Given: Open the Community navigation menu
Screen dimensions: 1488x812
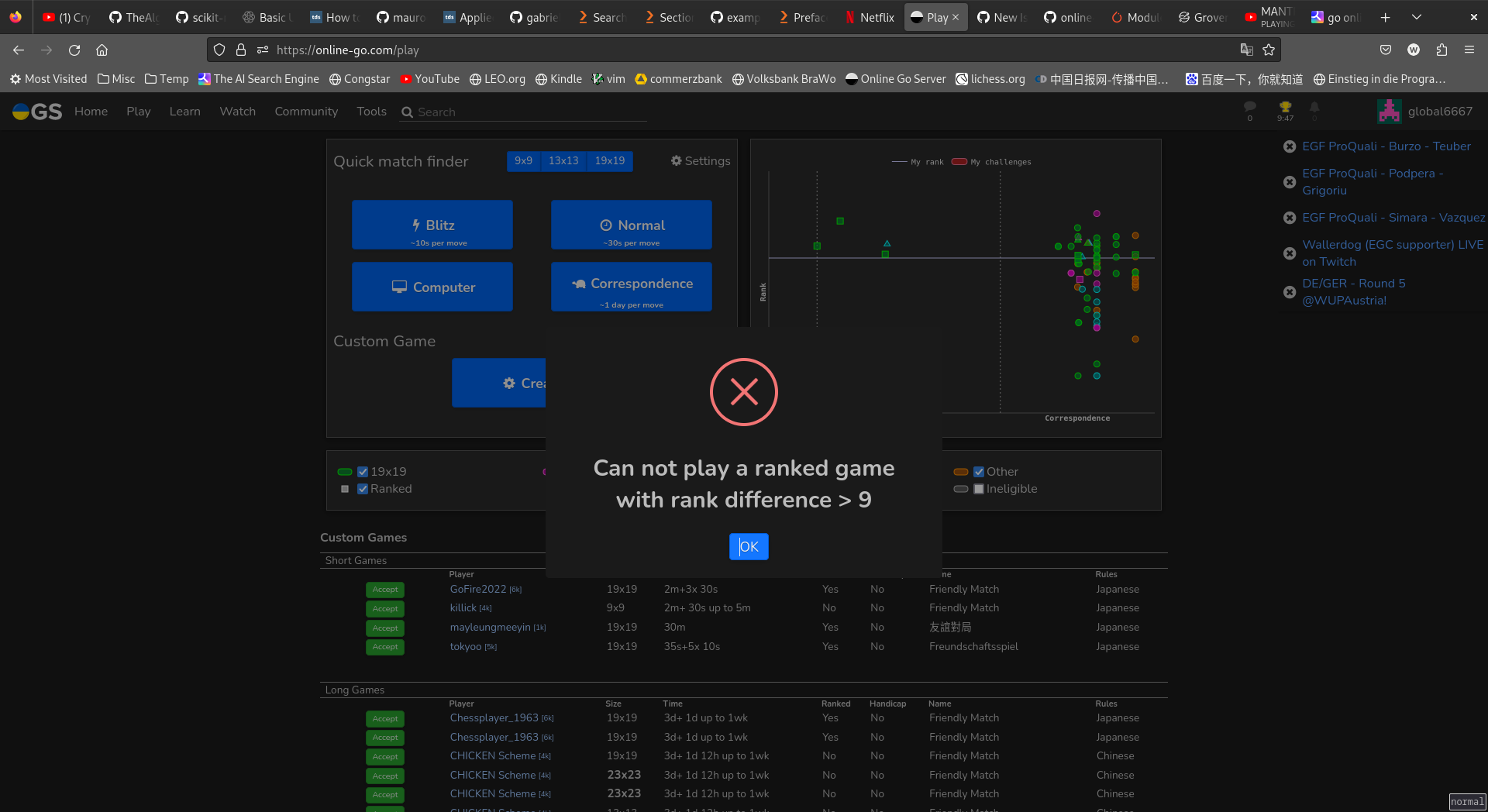Looking at the screenshot, I should (x=306, y=112).
